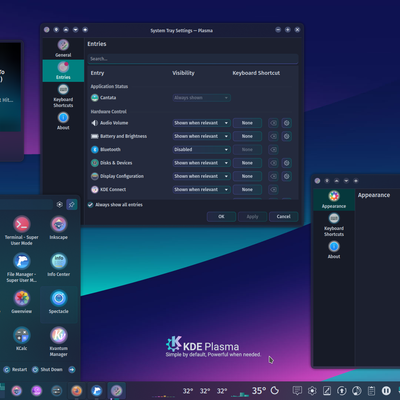Click OK in System Tray Settings
Screen dimensions: 400x400
click(x=221, y=217)
